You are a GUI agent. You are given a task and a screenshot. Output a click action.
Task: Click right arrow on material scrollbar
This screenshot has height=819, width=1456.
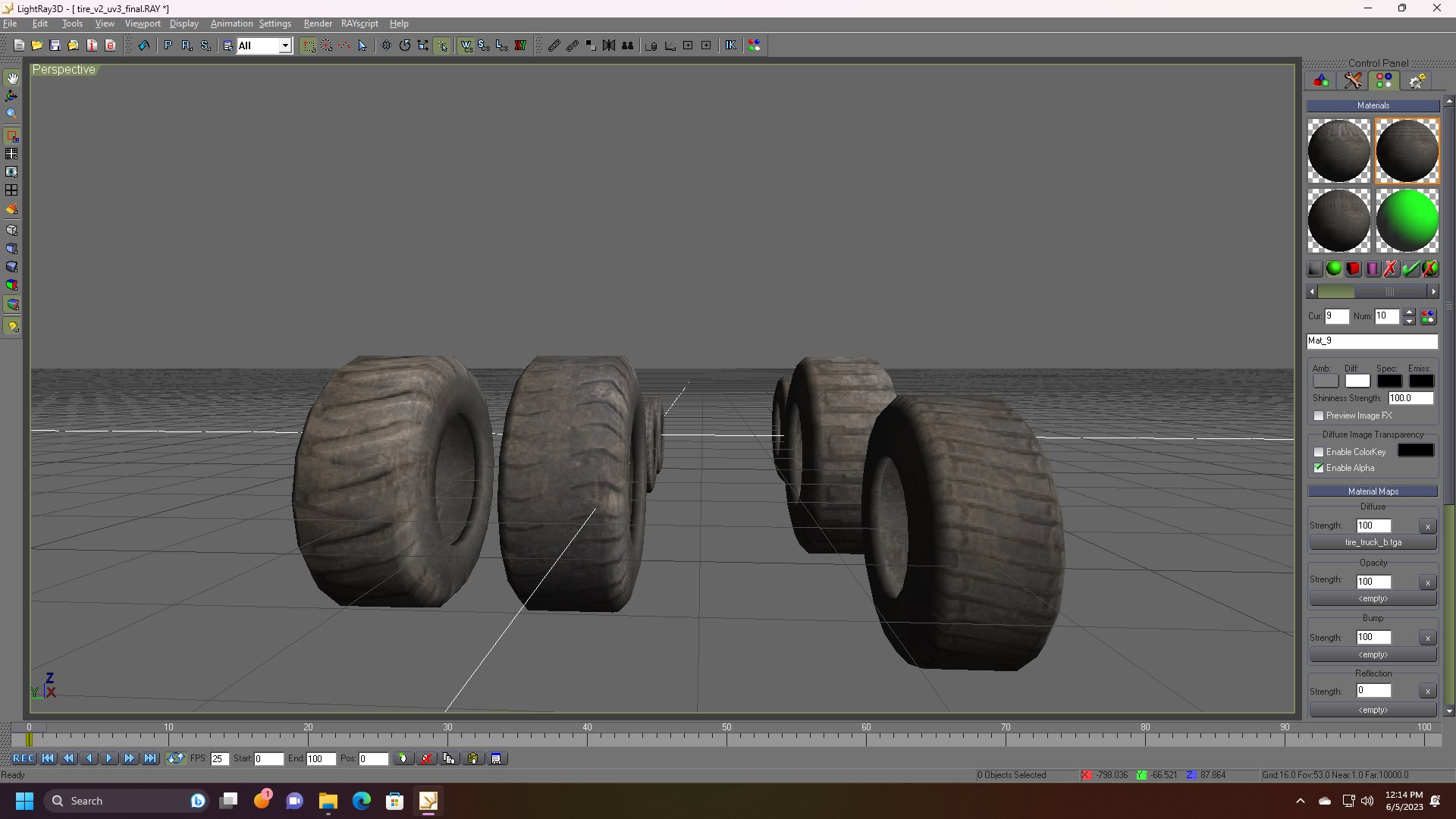coord(1433,291)
